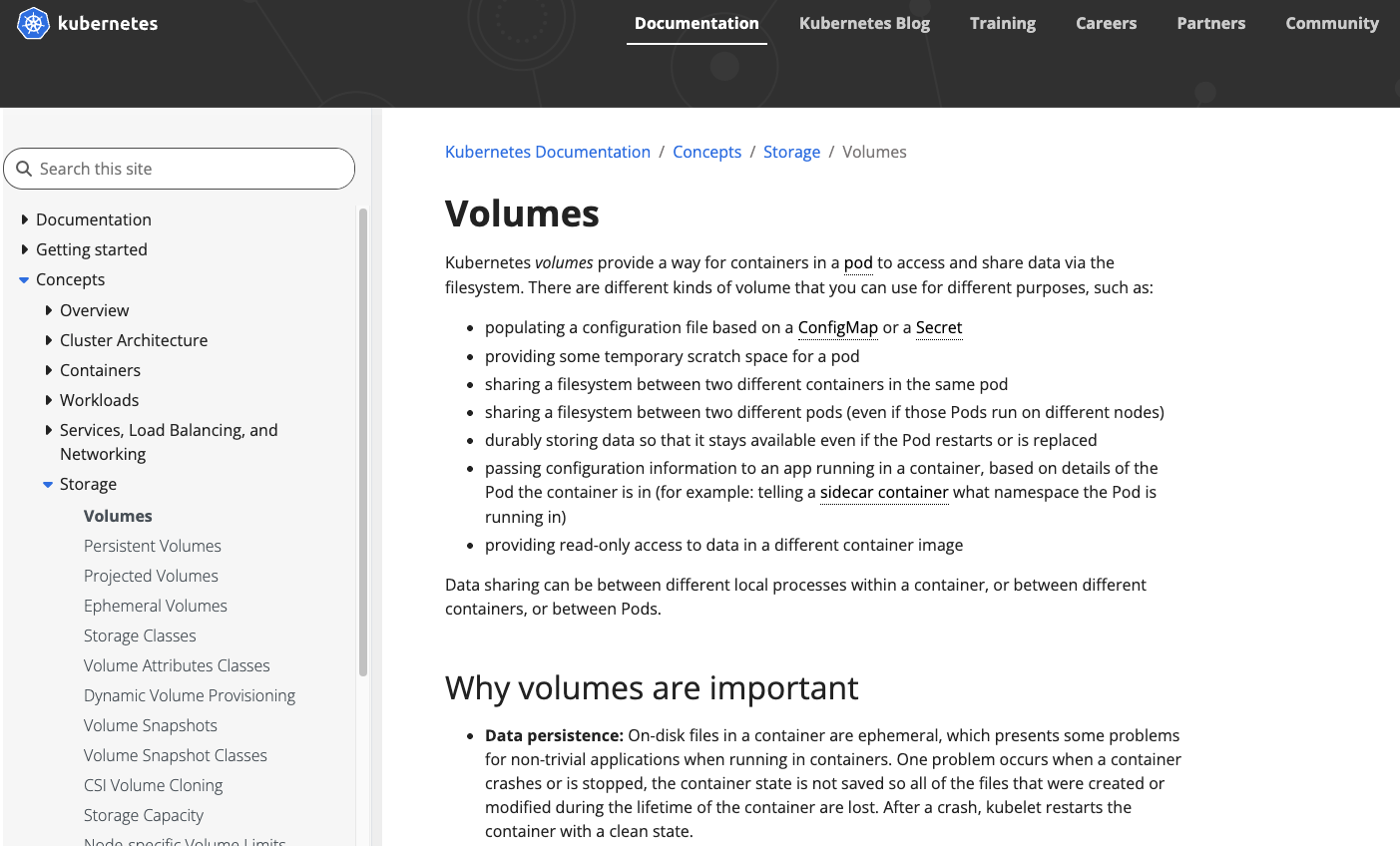This screenshot has height=846, width=1400.
Task: Click the 'Volumes' breadcrumb current page text
Action: point(874,152)
